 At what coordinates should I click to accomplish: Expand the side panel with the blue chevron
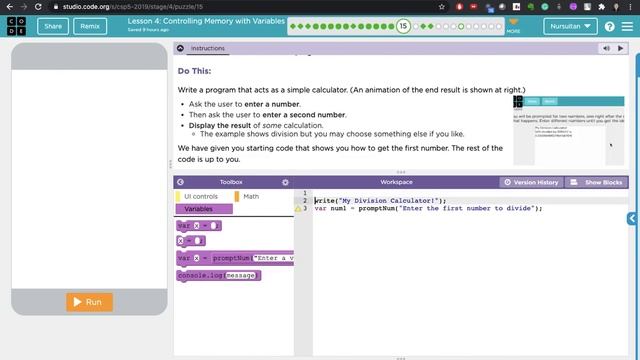coord(632,219)
